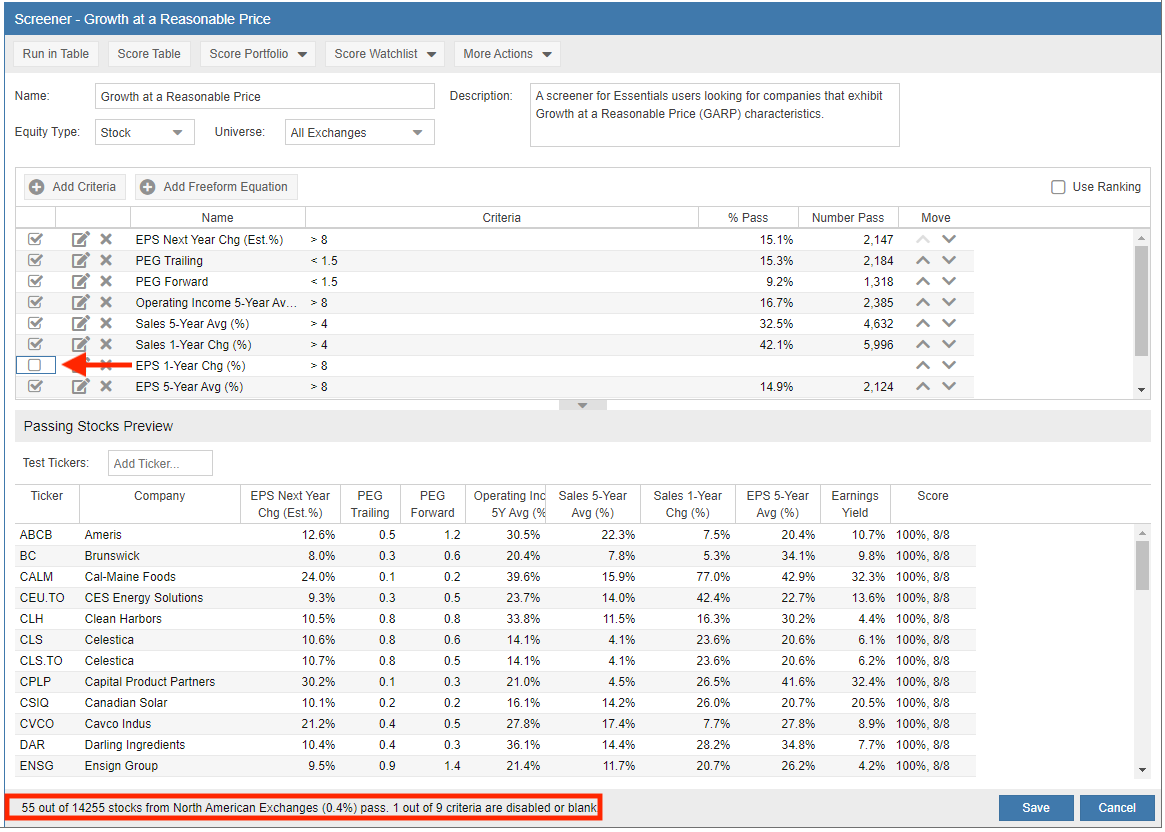Click the passing stocks scrollbar down arrow
The height and width of the screenshot is (832, 1165).
tap(1142, 770)
